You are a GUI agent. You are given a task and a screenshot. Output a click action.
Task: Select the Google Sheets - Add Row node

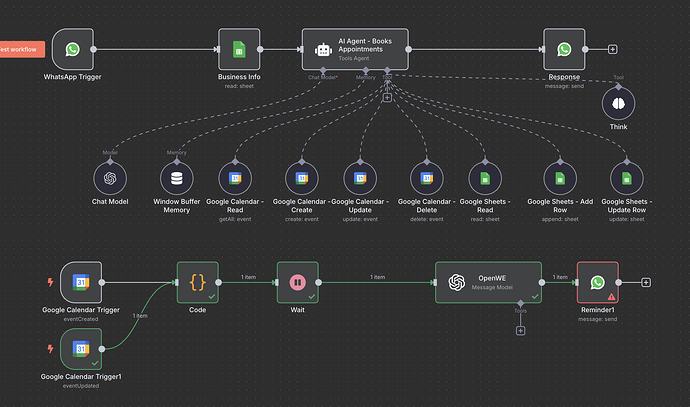click(560, 178)
